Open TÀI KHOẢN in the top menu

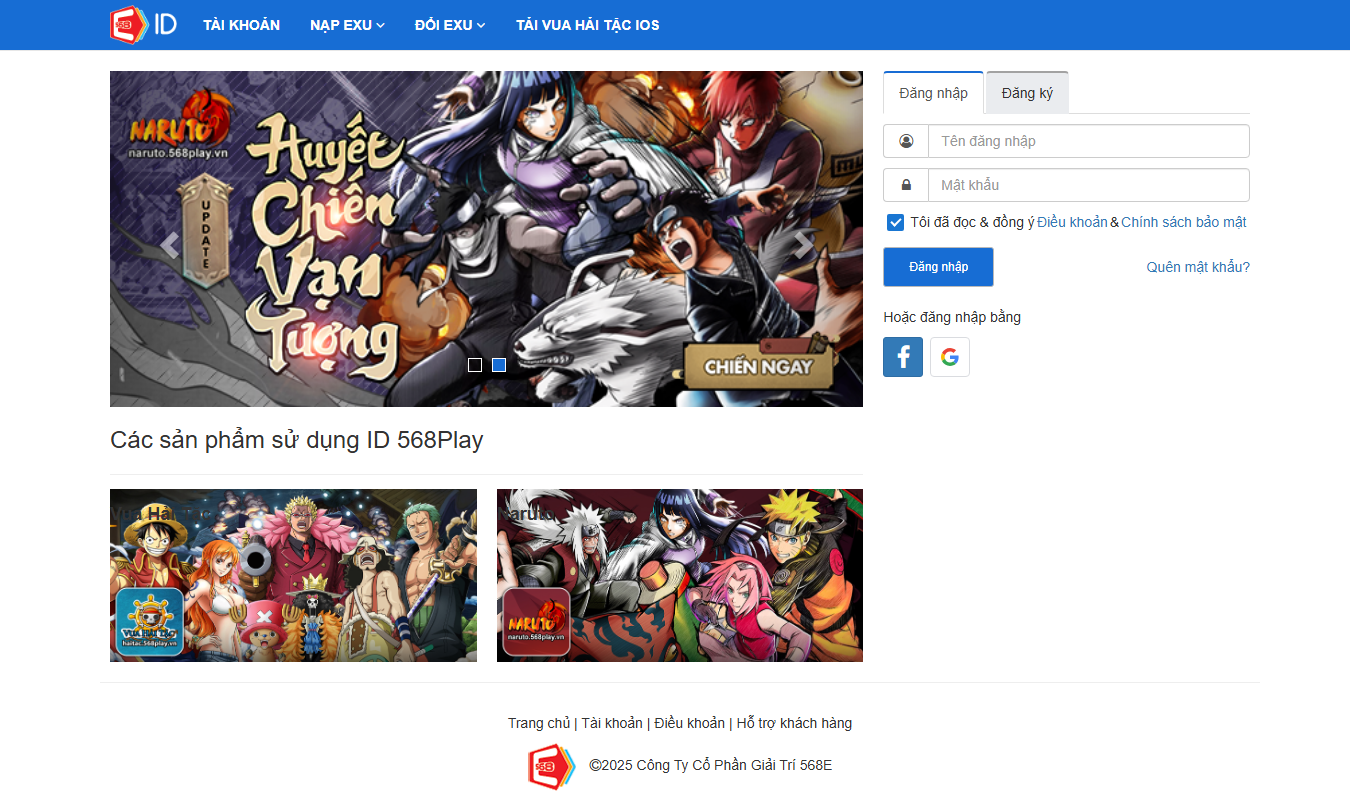coord(241,25)
